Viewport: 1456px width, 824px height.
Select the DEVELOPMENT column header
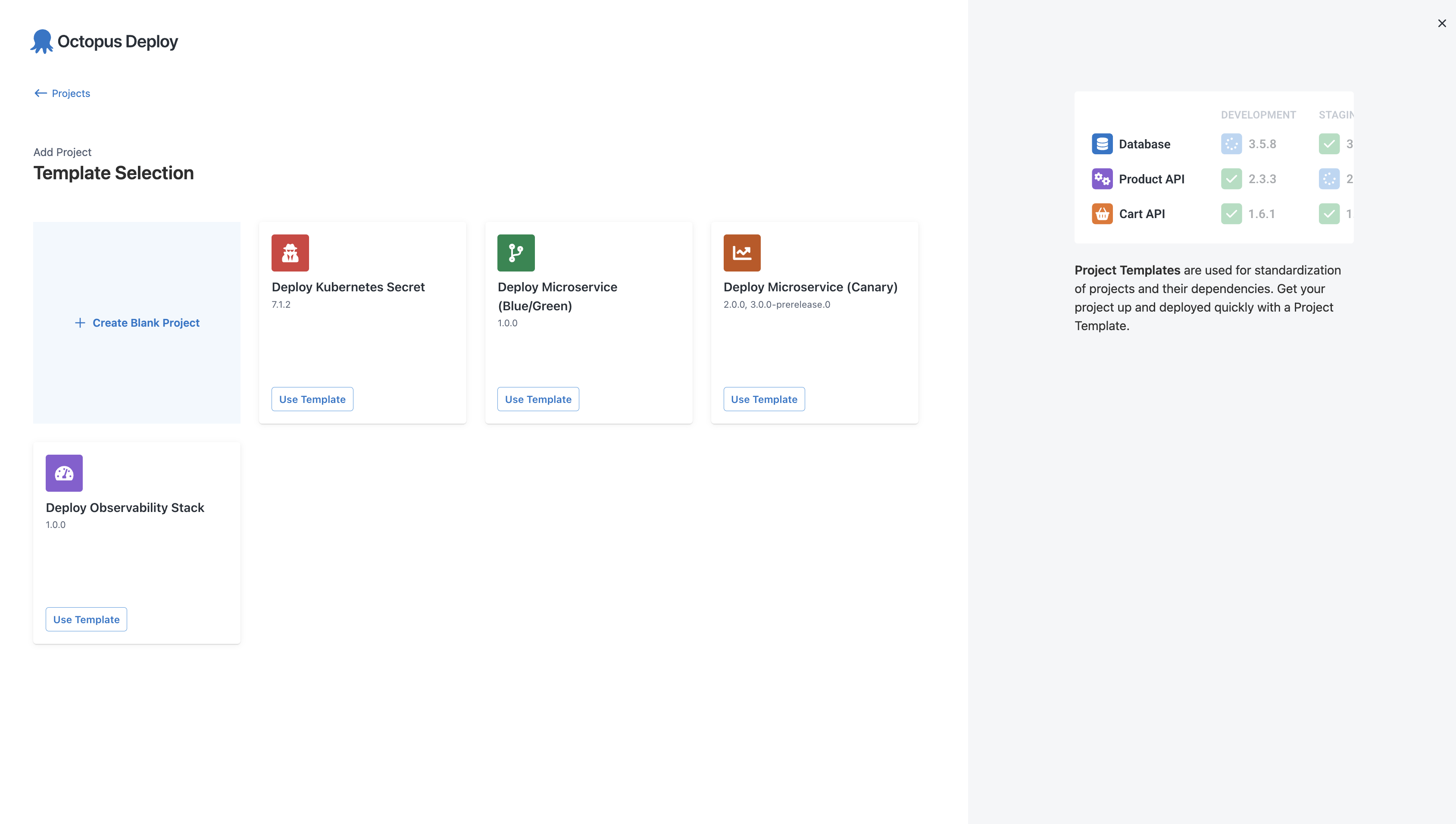pos(1258,114)
